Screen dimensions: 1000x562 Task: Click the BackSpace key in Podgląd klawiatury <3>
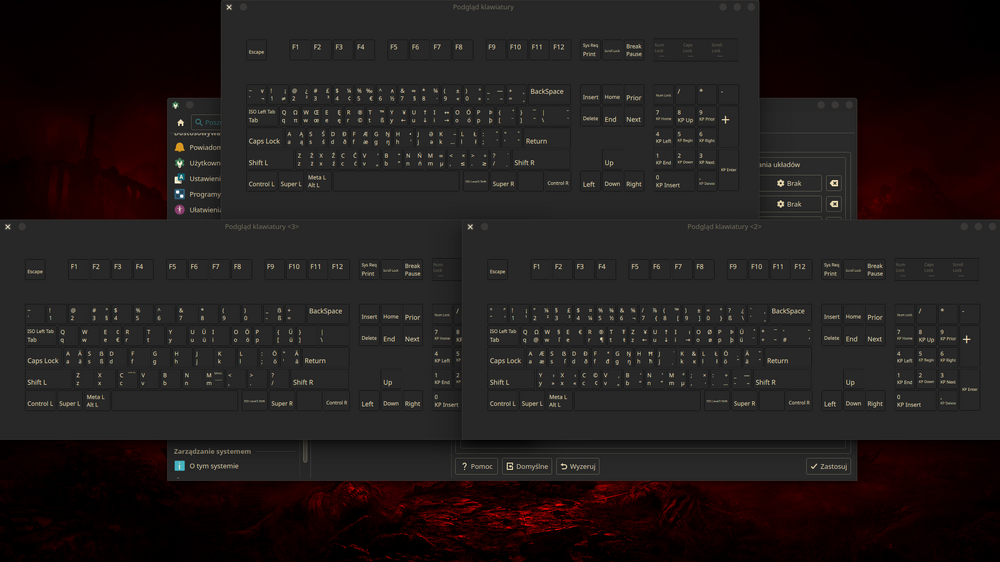(x=325, y=312)
